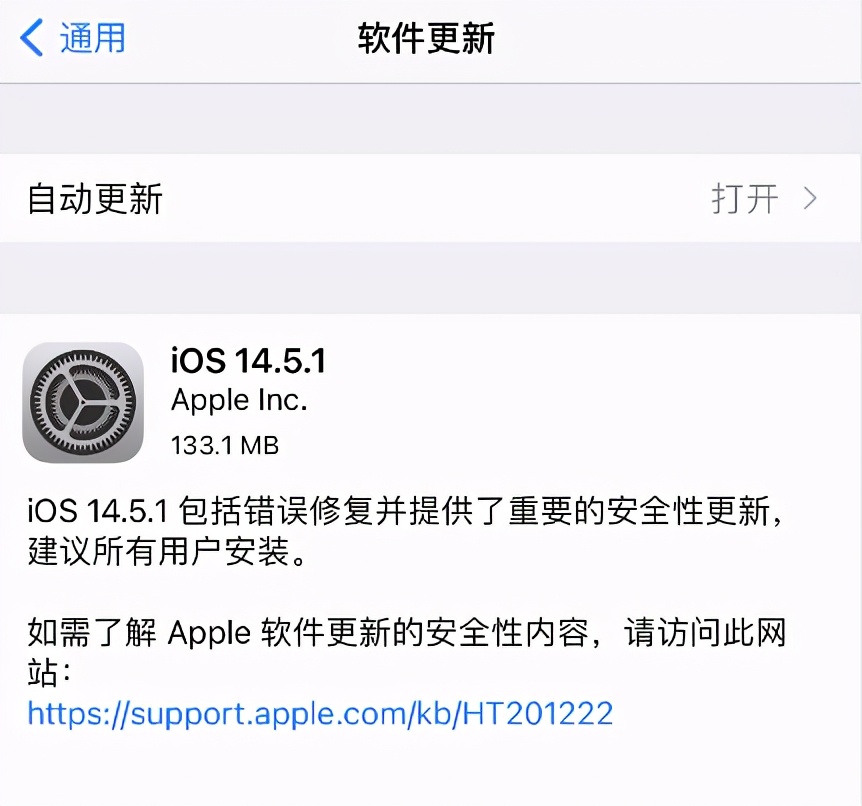Screen dimensions: 862x806
Task: Click the iOS Settings gear icon
Action: click(x=83, y=402)
